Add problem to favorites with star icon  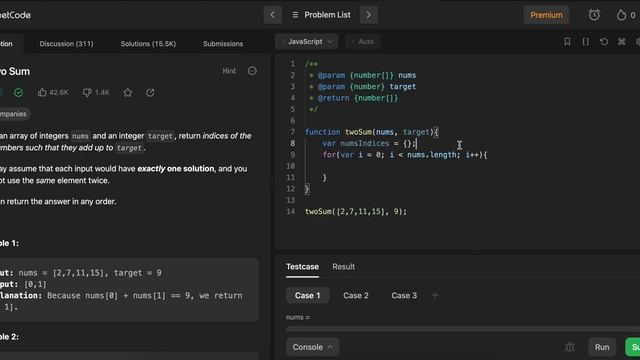click(128, 93)
